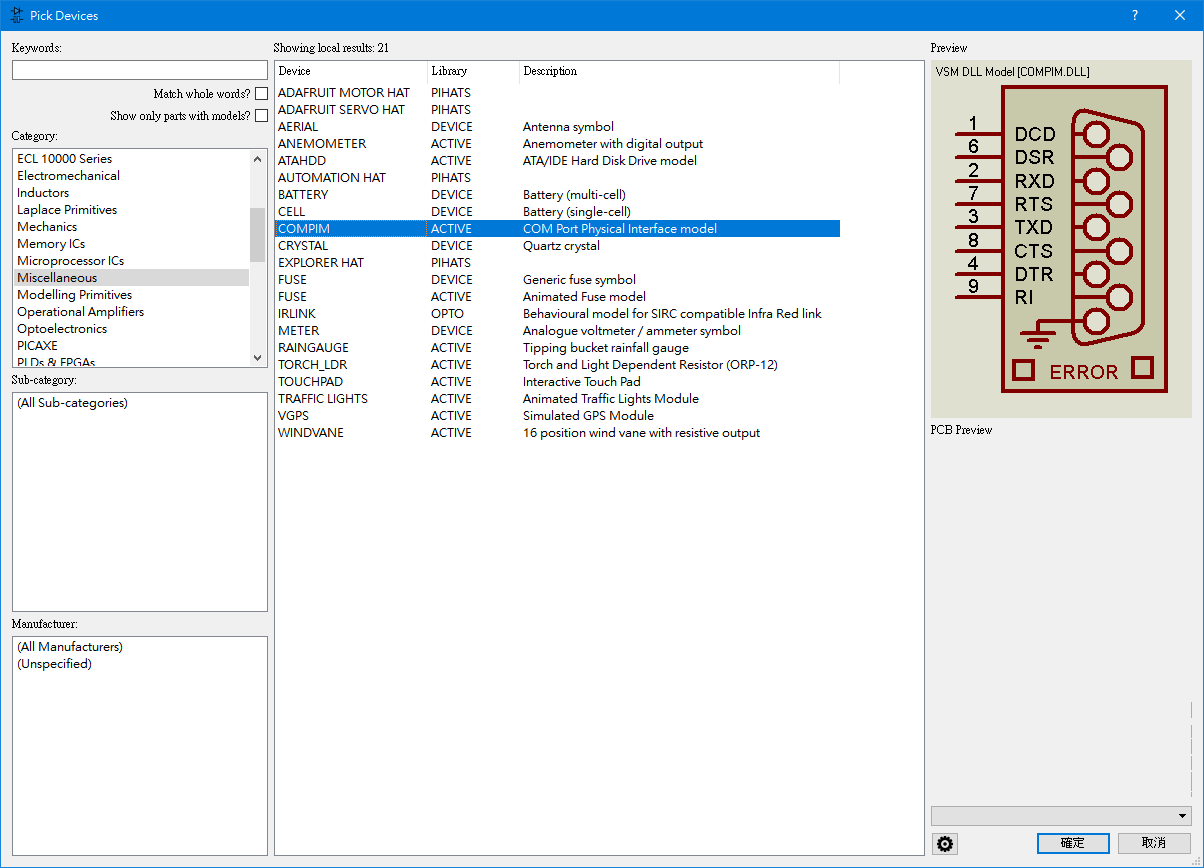Image resolution: width=1204 pixels, height=868 pixels.
Task: Enable Match whole words checkbox
Action: (261, 94)
